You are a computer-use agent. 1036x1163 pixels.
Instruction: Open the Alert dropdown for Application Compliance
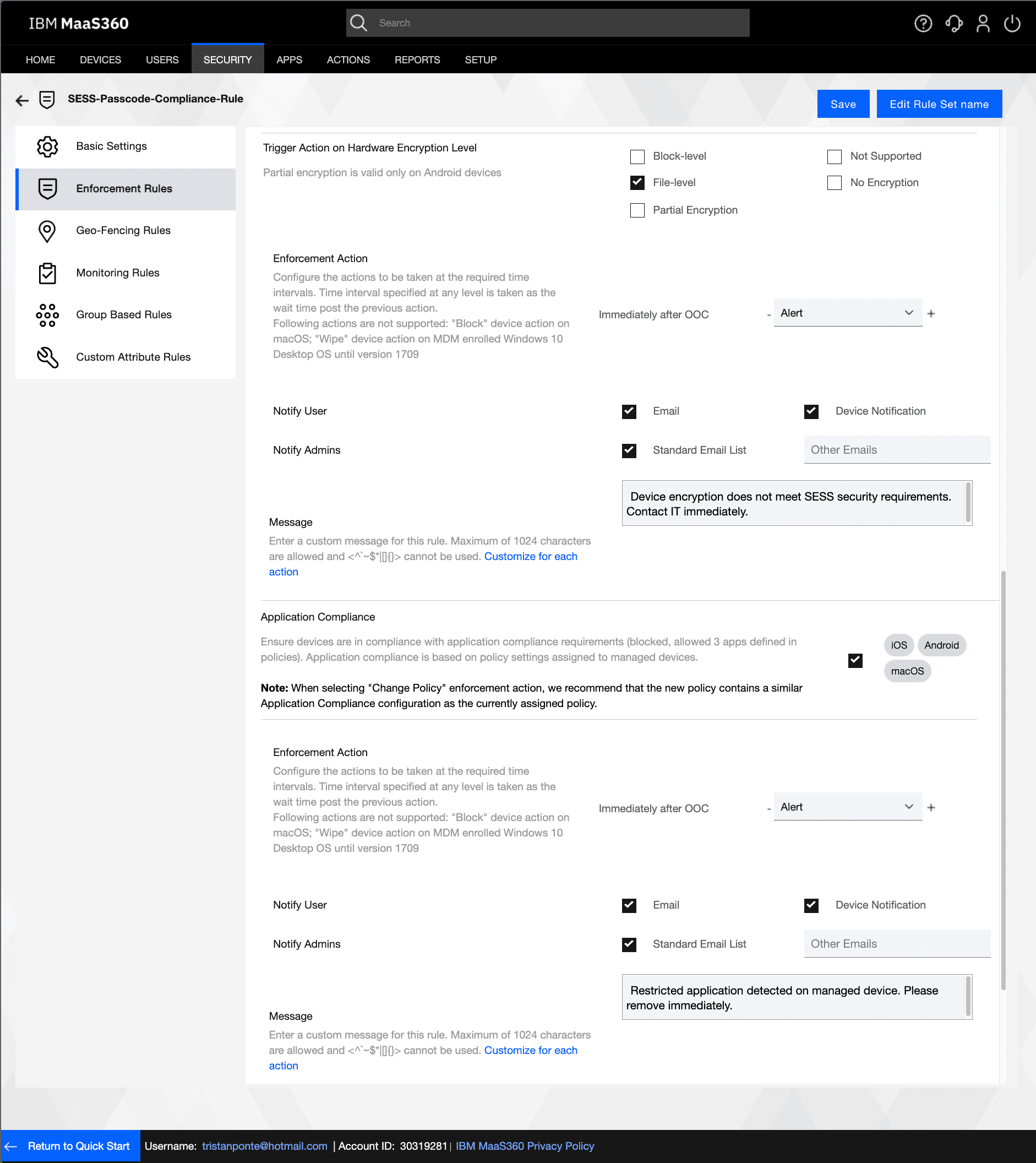(847, 807)
